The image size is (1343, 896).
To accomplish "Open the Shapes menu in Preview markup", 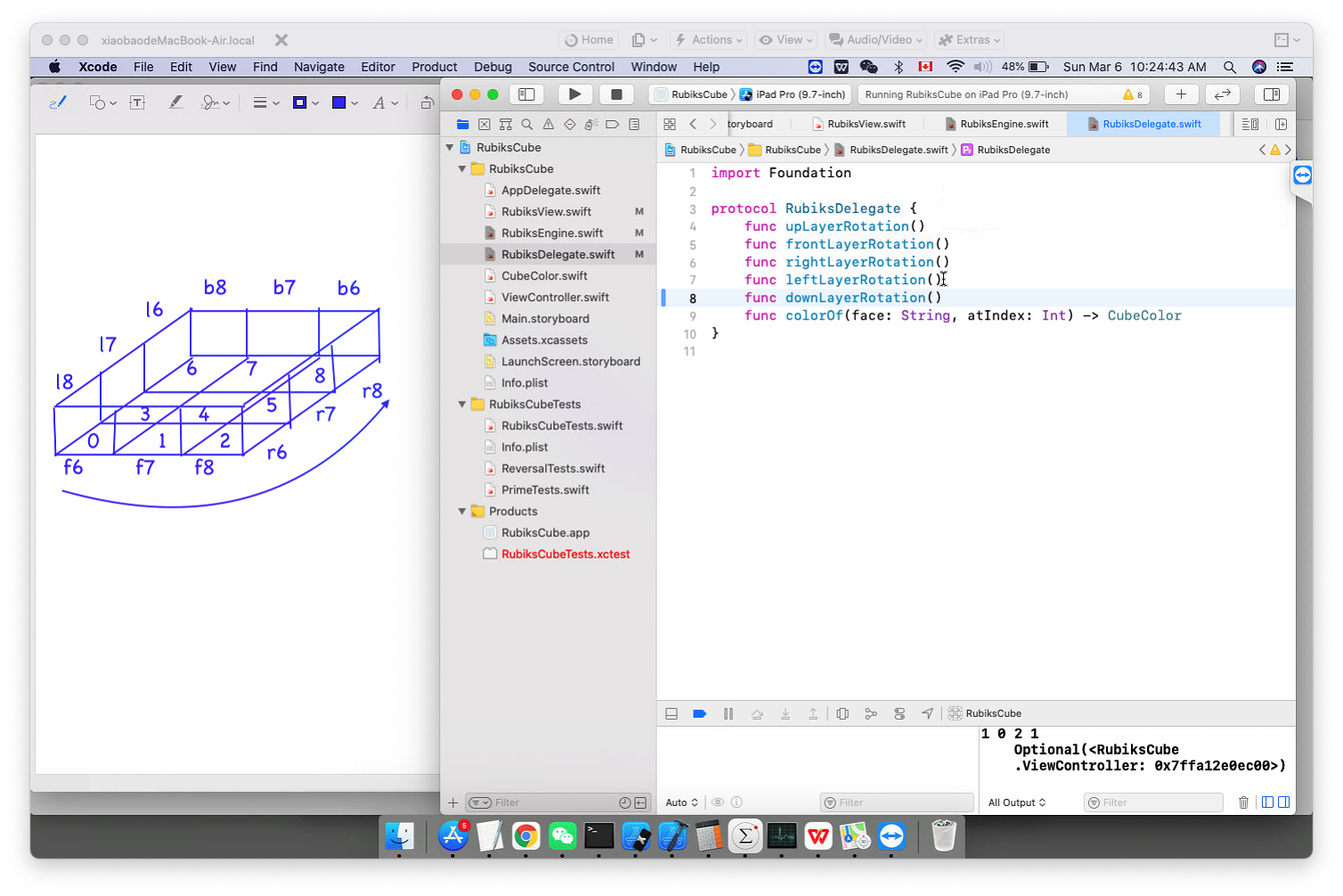I will point(102,103).
